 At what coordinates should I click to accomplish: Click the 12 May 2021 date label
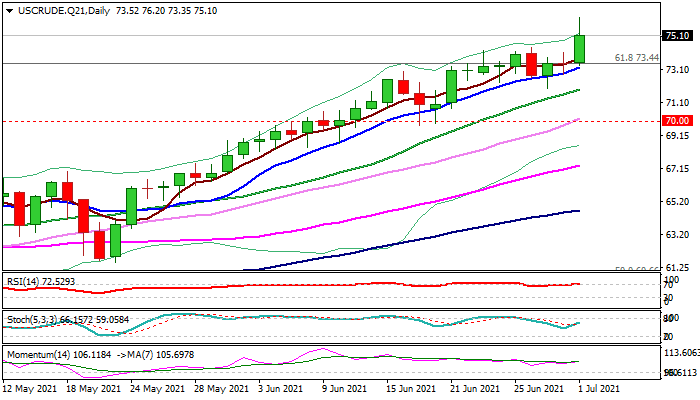(30, 389)
